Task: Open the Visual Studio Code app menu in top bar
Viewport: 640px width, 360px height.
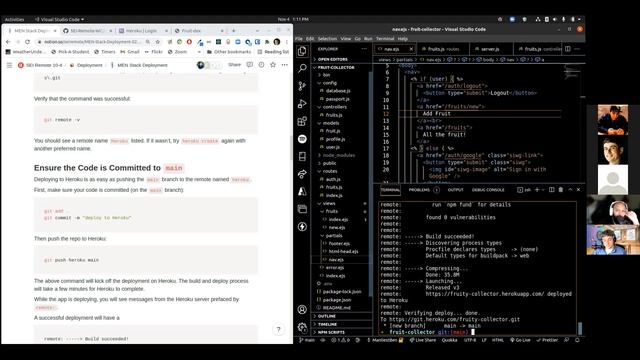Action: click(x=60, y=19)
